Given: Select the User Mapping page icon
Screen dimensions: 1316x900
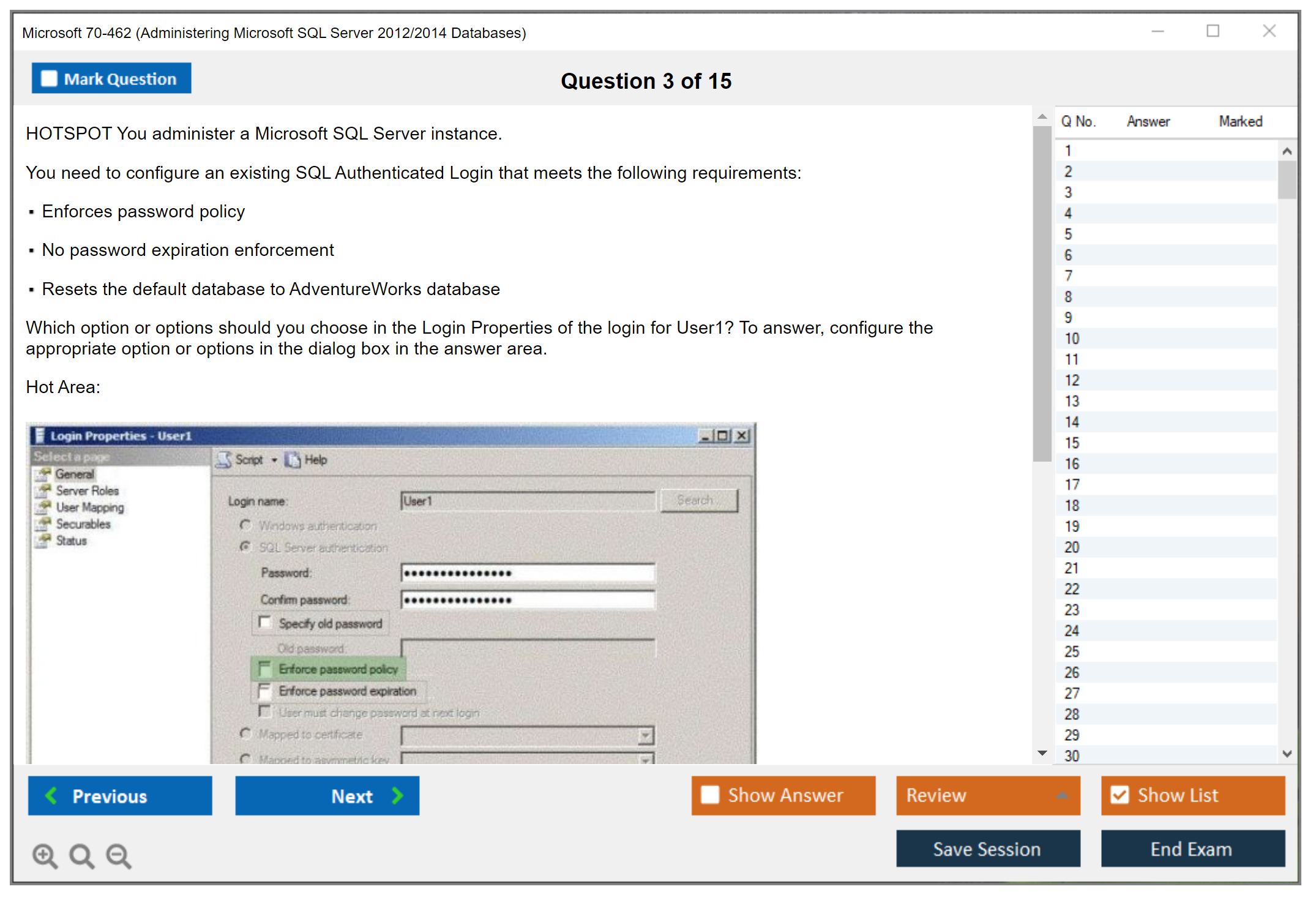Looking at the screenshot, I should coord(43,508).
